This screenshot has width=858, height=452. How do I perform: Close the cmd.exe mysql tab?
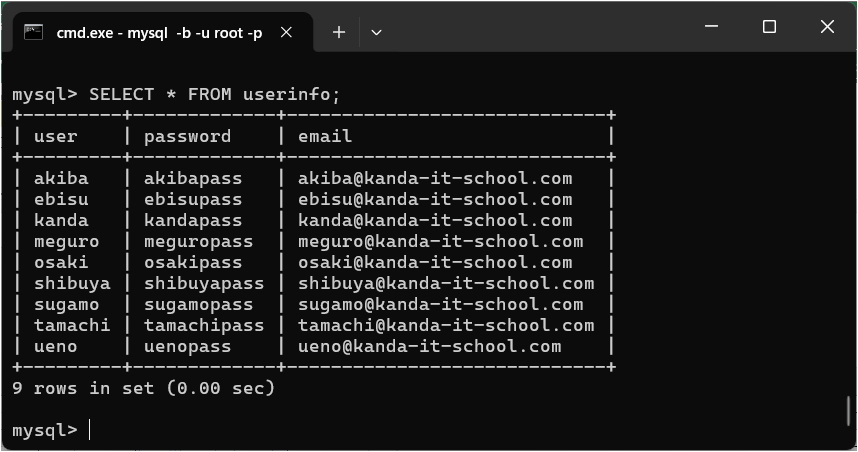(289, 32)
